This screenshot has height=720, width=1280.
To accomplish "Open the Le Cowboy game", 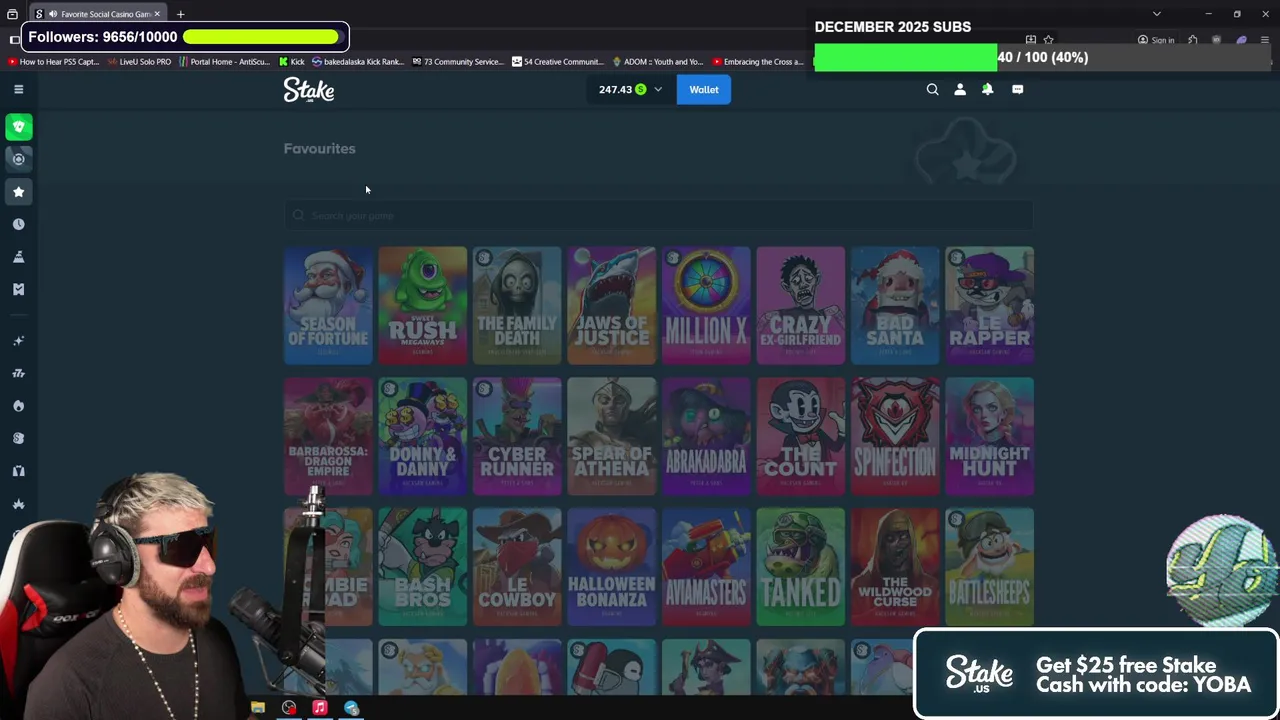I will pos(517,567).
